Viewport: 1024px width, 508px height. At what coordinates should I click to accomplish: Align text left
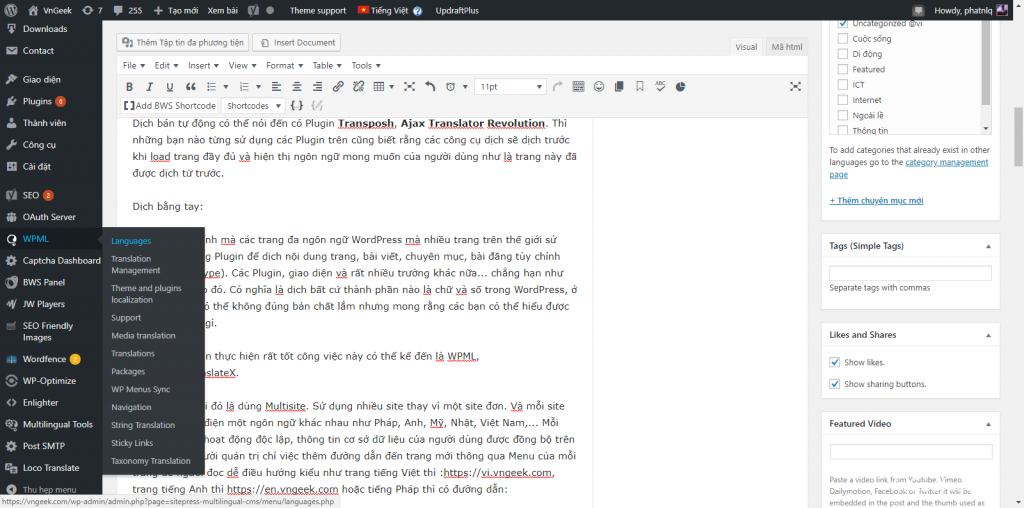276,86
